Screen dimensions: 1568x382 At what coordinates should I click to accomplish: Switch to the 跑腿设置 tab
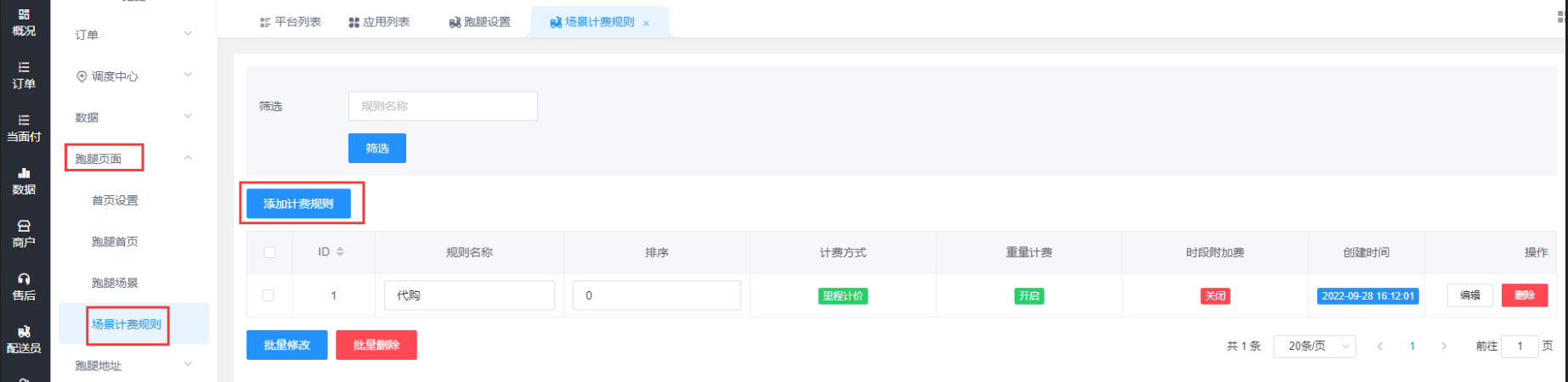click(480, 22)
